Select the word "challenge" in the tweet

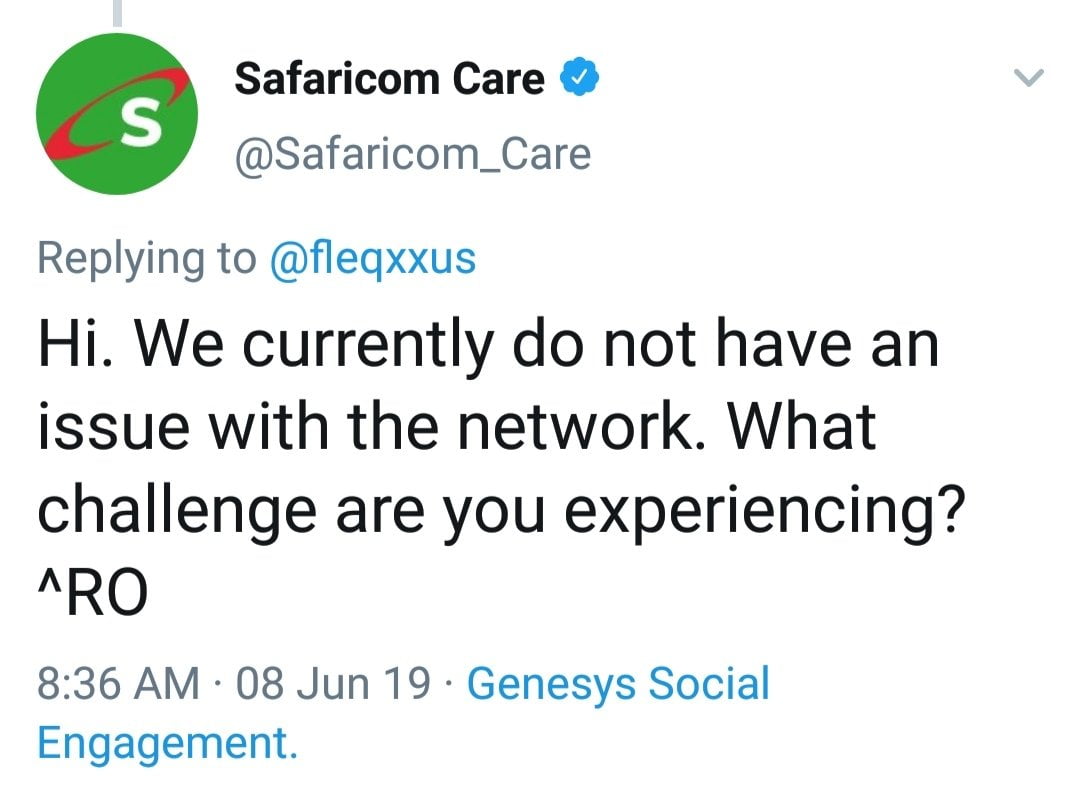(x=177, y=513)
